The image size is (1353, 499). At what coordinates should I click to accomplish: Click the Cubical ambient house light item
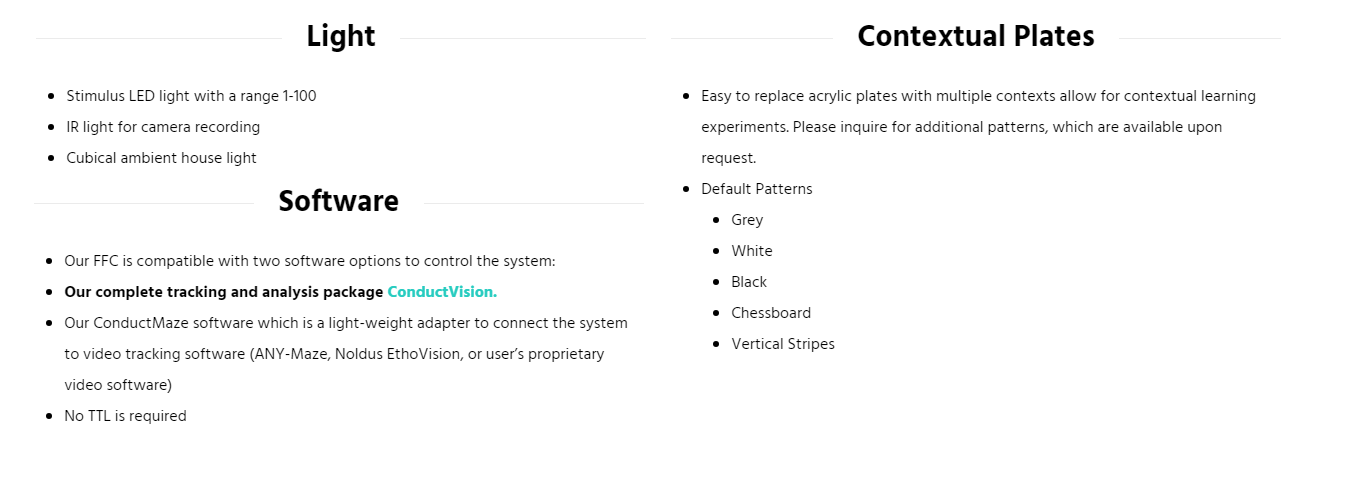(x=161, y=158)
